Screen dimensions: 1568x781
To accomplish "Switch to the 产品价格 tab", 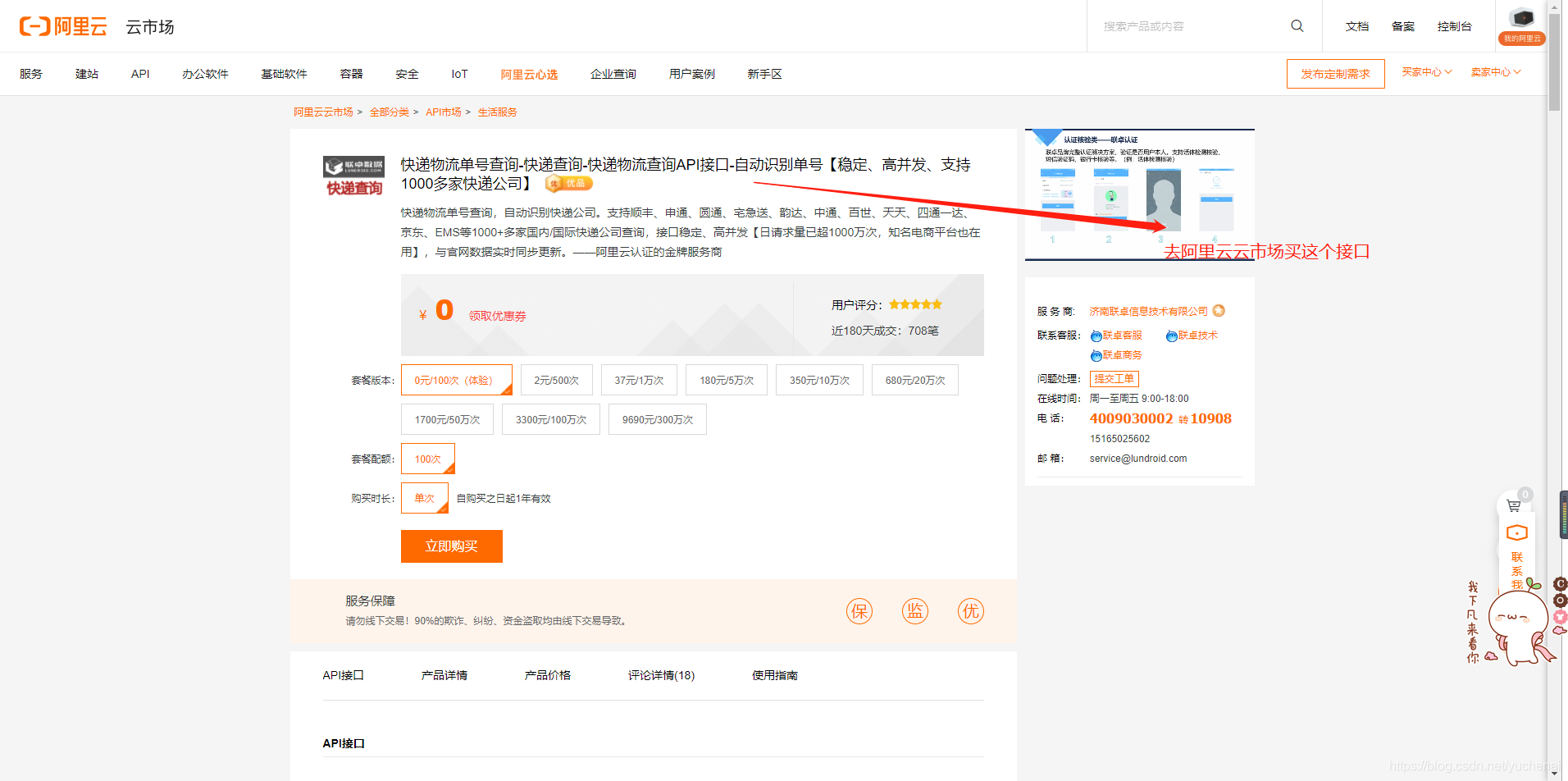I will [x=548, y=675].
